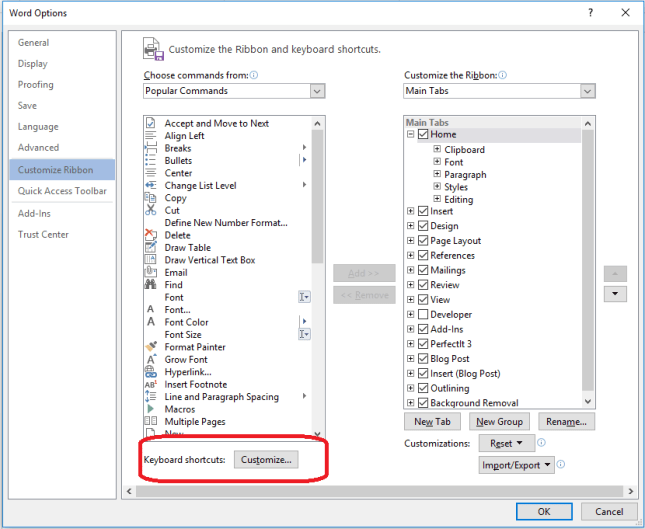Uncheck the PerfectIt 3 checkbox
645x529 pixels.
pos(423,344)
